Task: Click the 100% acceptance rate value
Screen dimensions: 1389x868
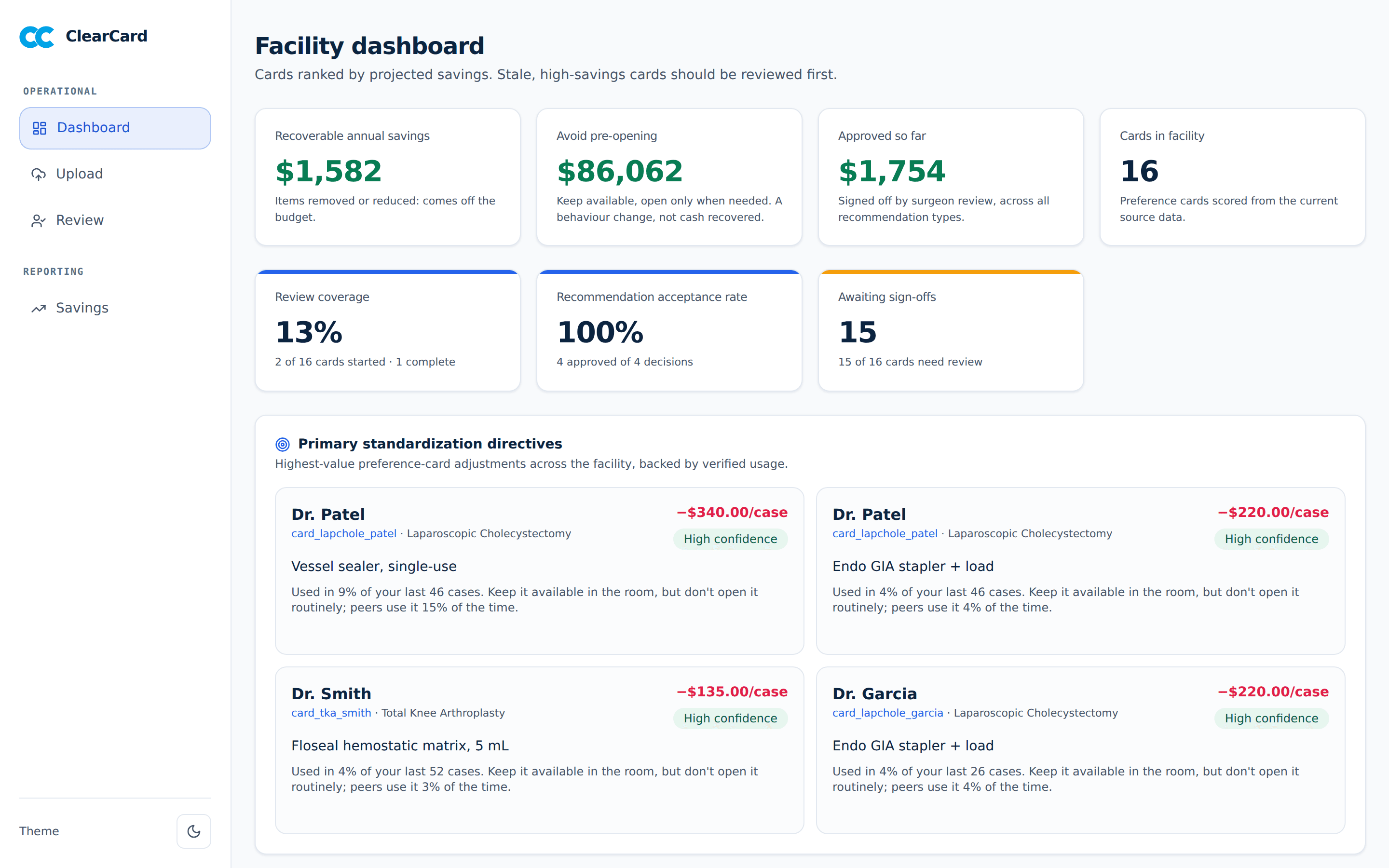Action: pyautogui.click(x=600, y=332)
